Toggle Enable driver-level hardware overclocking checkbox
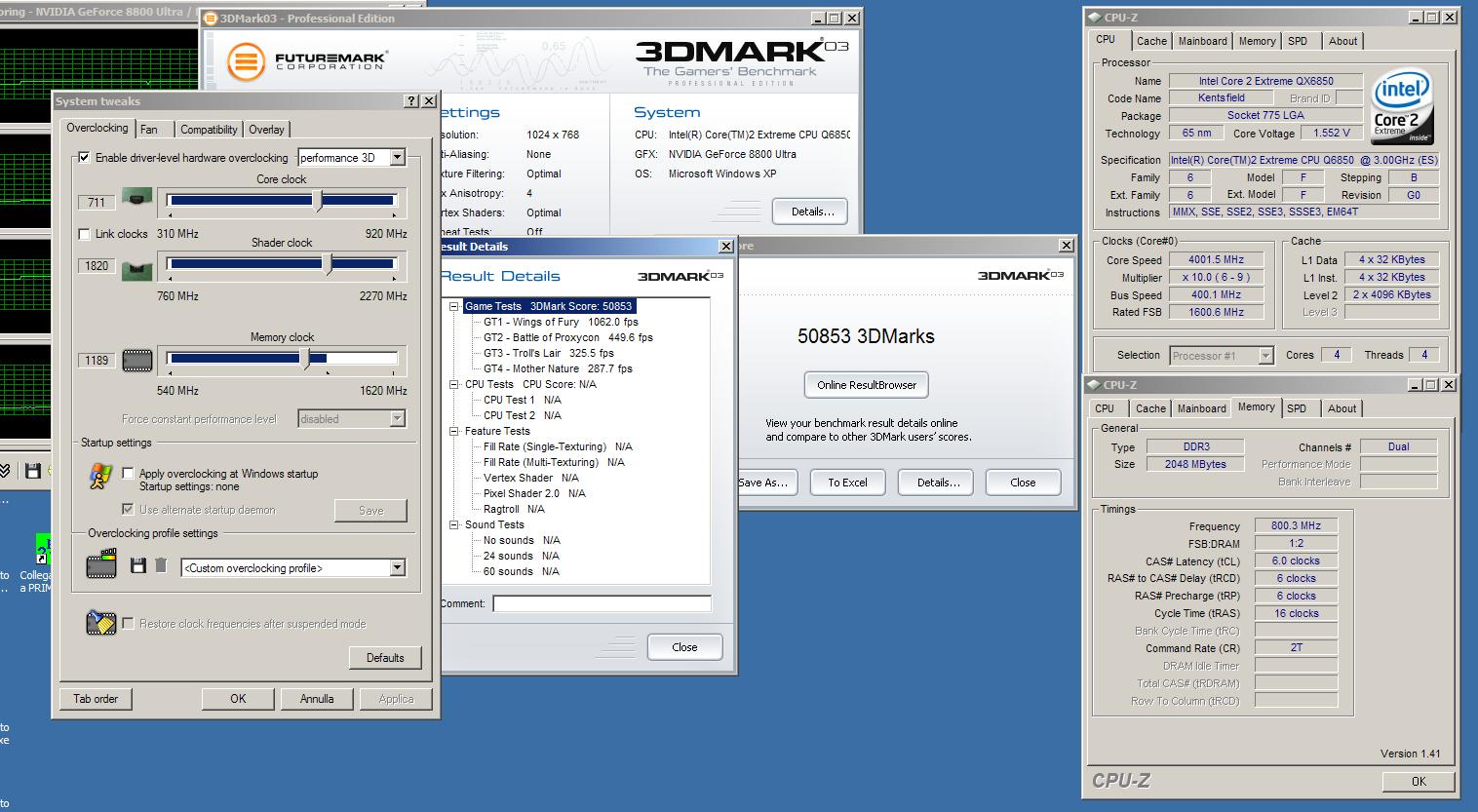Viewport: 1478px width, 812px height. 84,158
